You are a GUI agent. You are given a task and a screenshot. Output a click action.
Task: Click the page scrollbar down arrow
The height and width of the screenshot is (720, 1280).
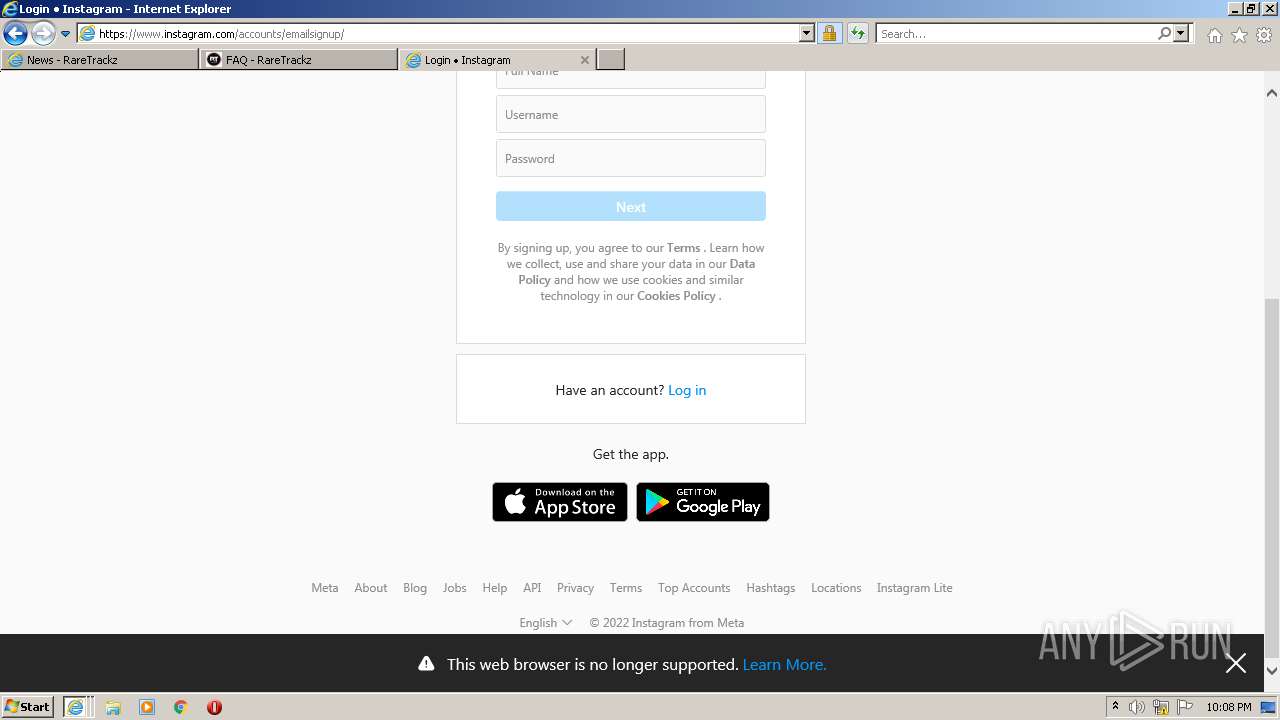tap(1272, 671)
